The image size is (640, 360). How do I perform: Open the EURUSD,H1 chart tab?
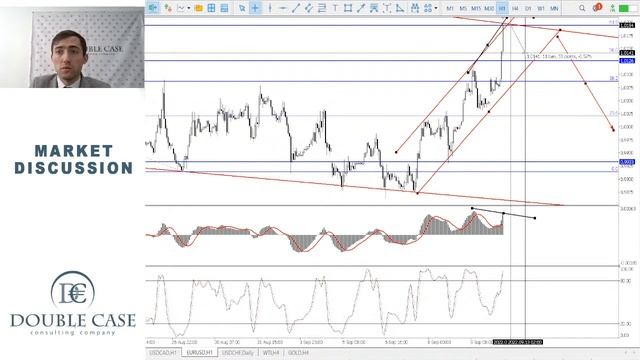200,352
